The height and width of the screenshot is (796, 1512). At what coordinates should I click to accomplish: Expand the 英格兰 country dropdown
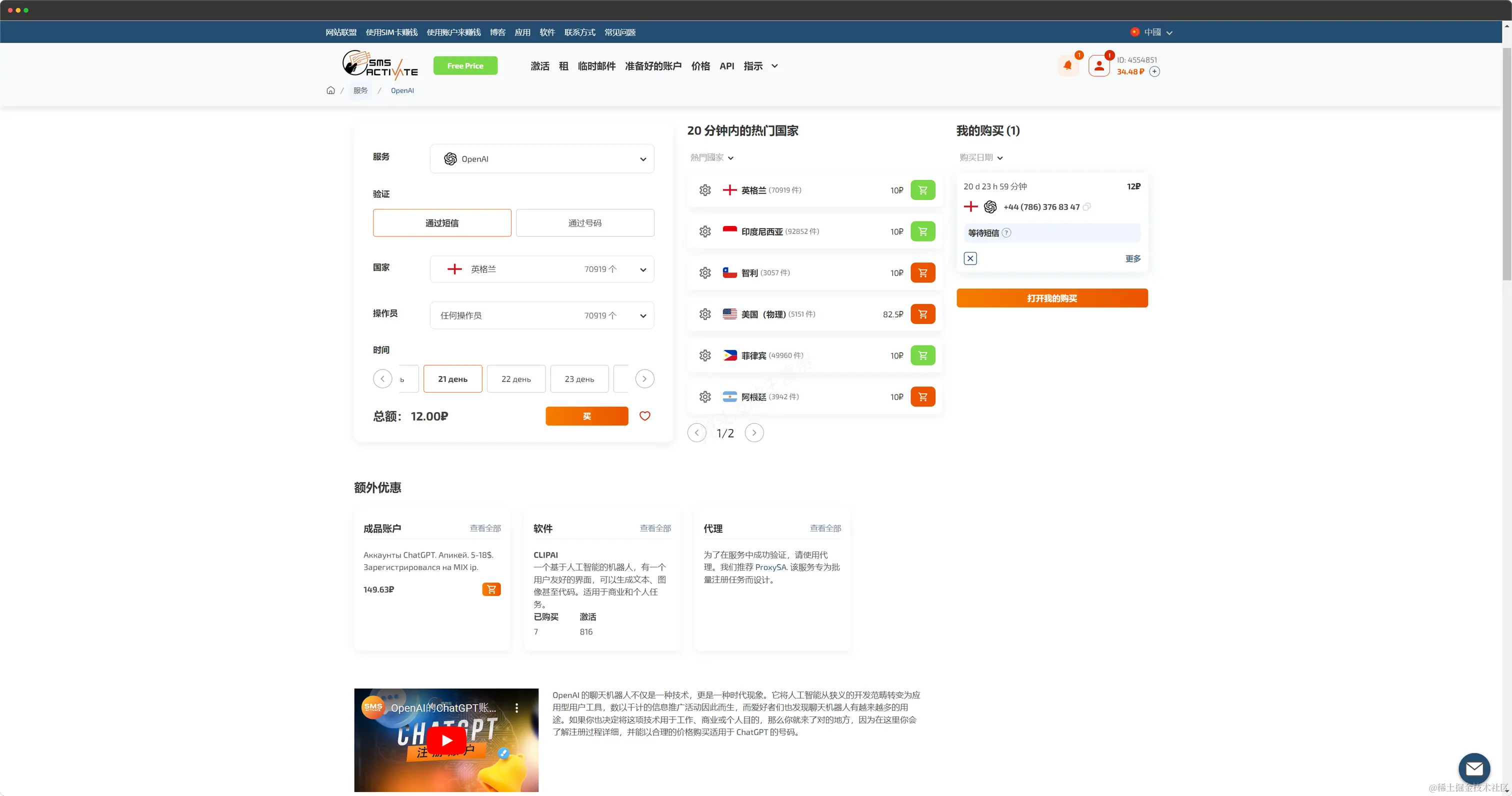542,269
